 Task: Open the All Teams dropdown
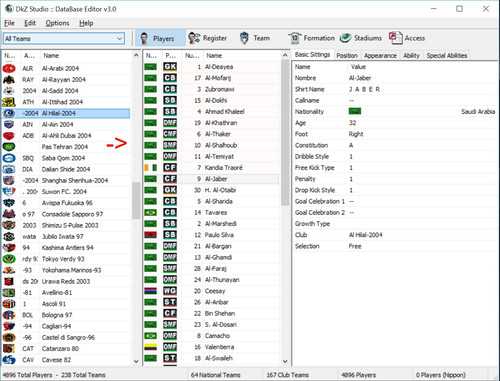coord(64,39)
